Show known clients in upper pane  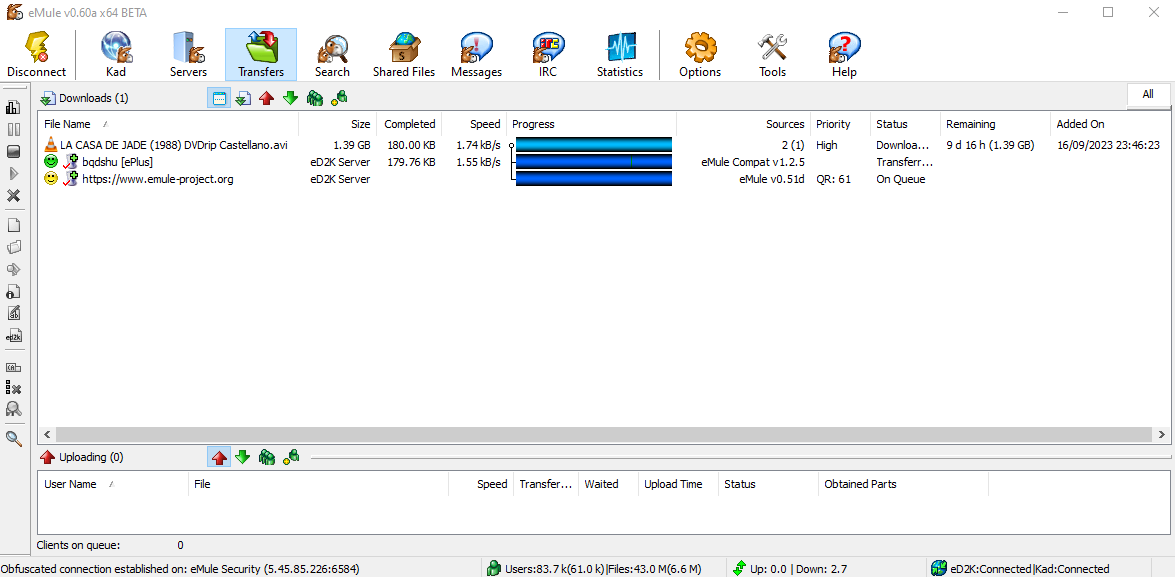[x=339, y=98]
